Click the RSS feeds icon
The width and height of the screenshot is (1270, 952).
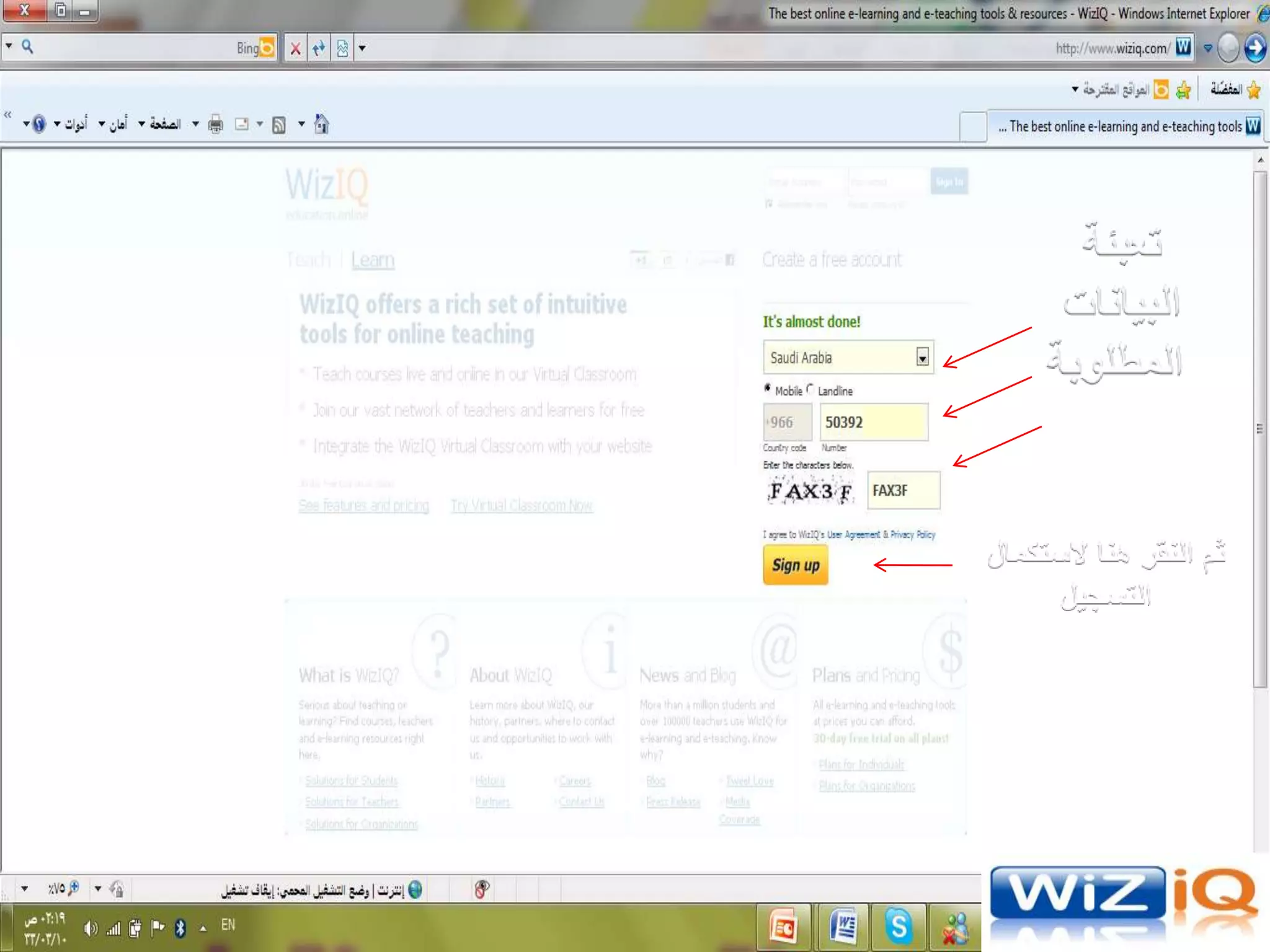279,125
